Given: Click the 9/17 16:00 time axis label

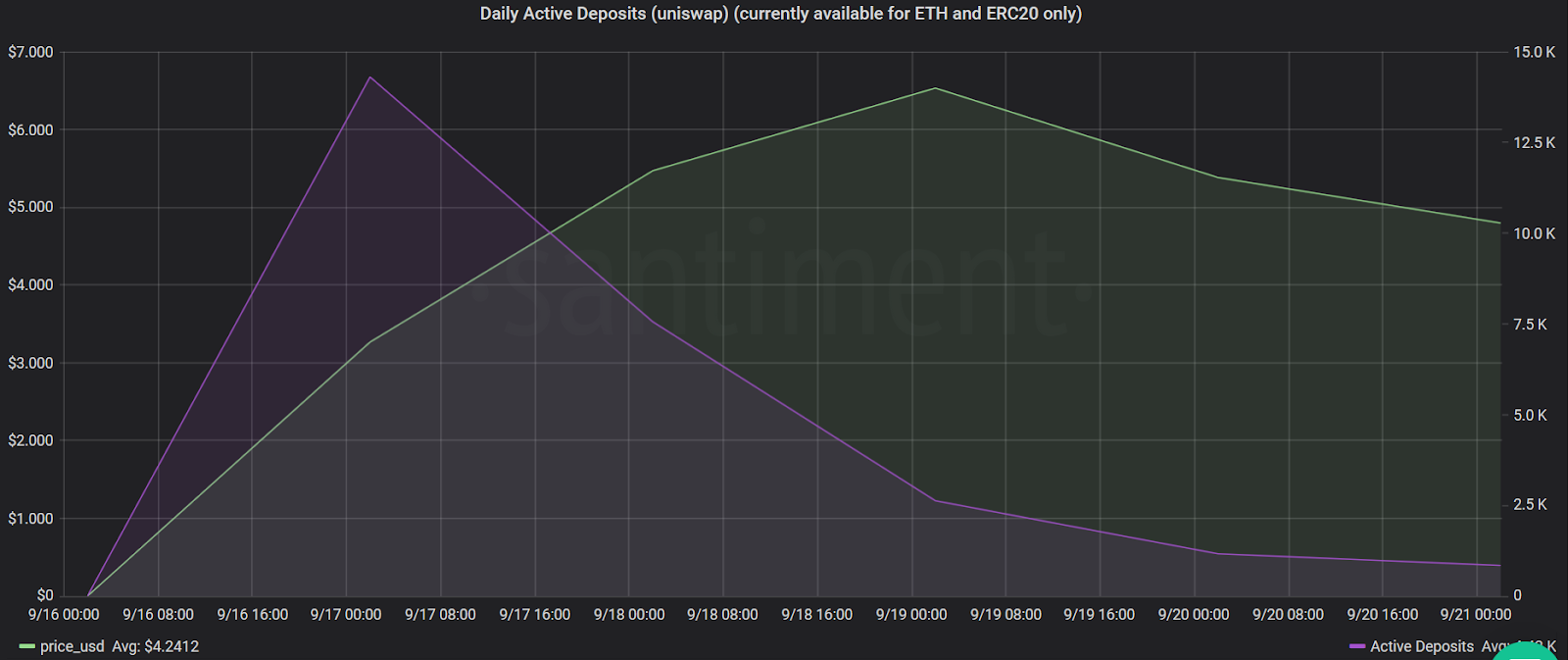Looking at the screenshot, I should [534, 615].
